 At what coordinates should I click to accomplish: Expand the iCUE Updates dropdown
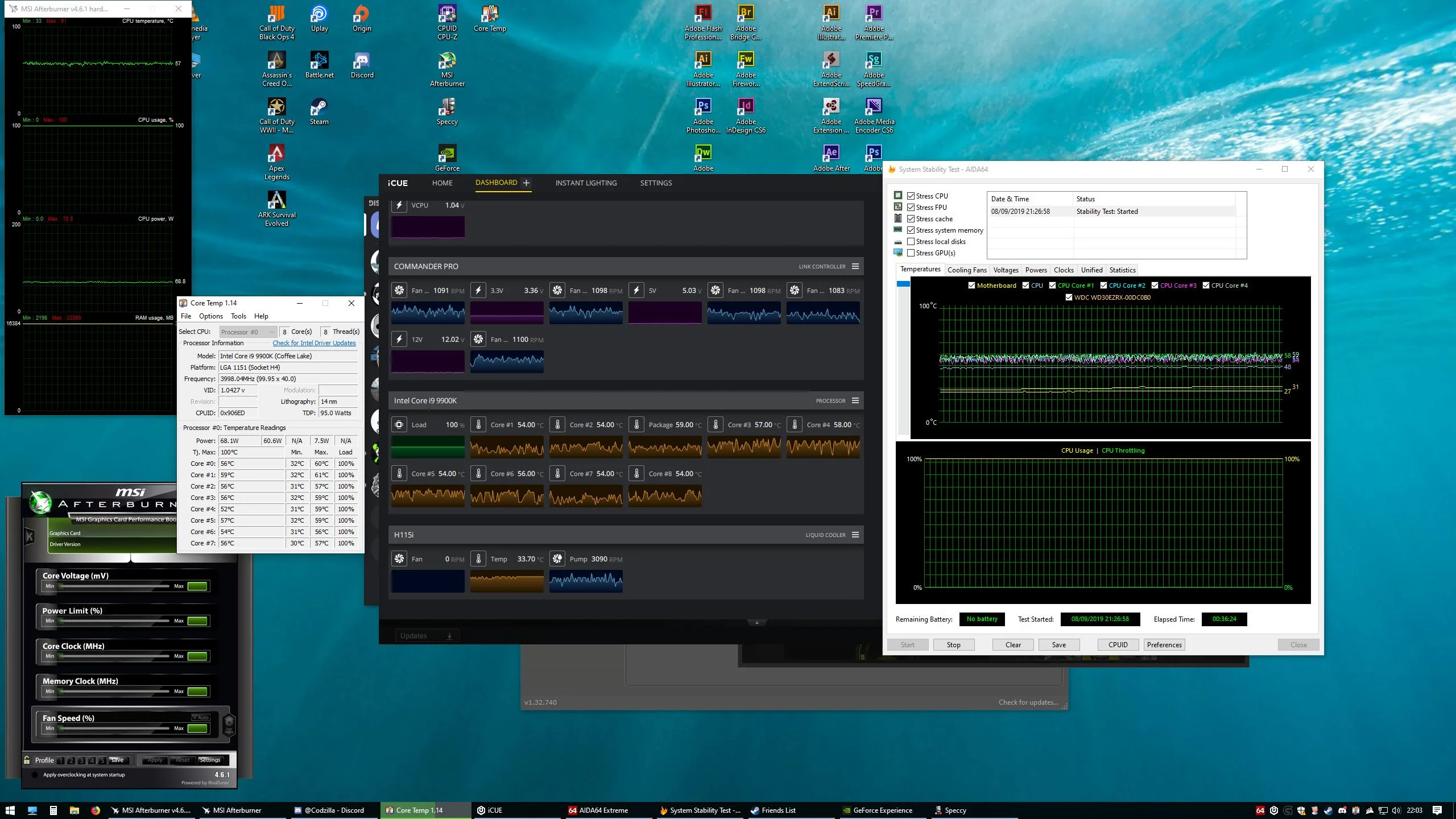tap(427, 635)
